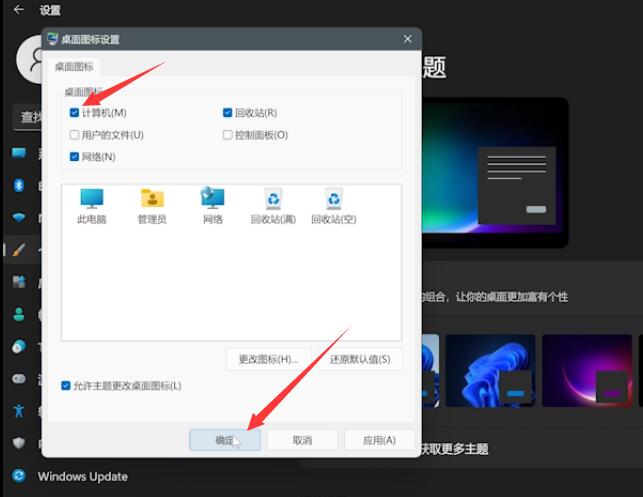Open the gaming controller sidebar icon
This screenshot has height=497, width=643.
coord(19,378)
